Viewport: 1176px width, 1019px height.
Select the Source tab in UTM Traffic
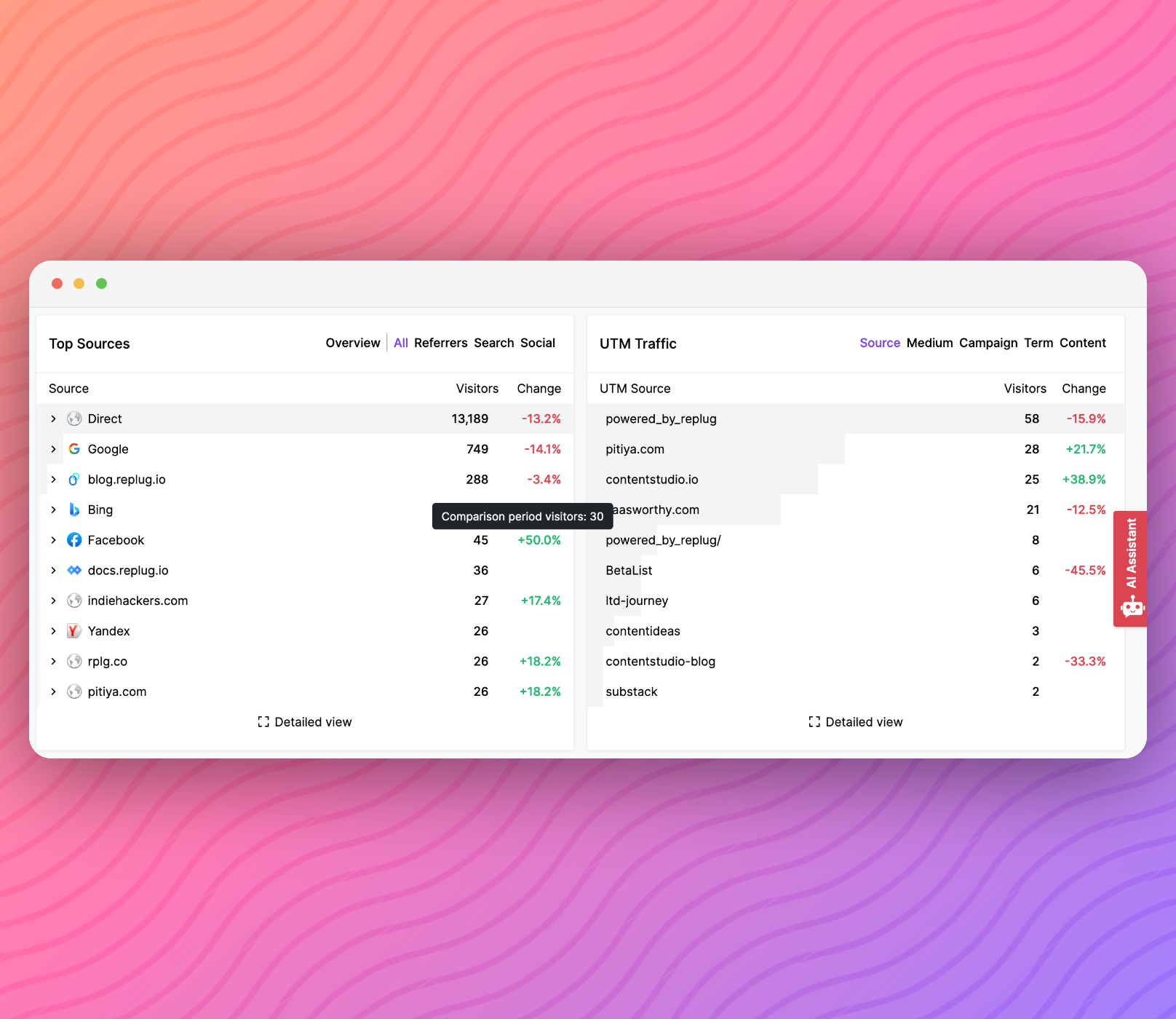point(880,343)
